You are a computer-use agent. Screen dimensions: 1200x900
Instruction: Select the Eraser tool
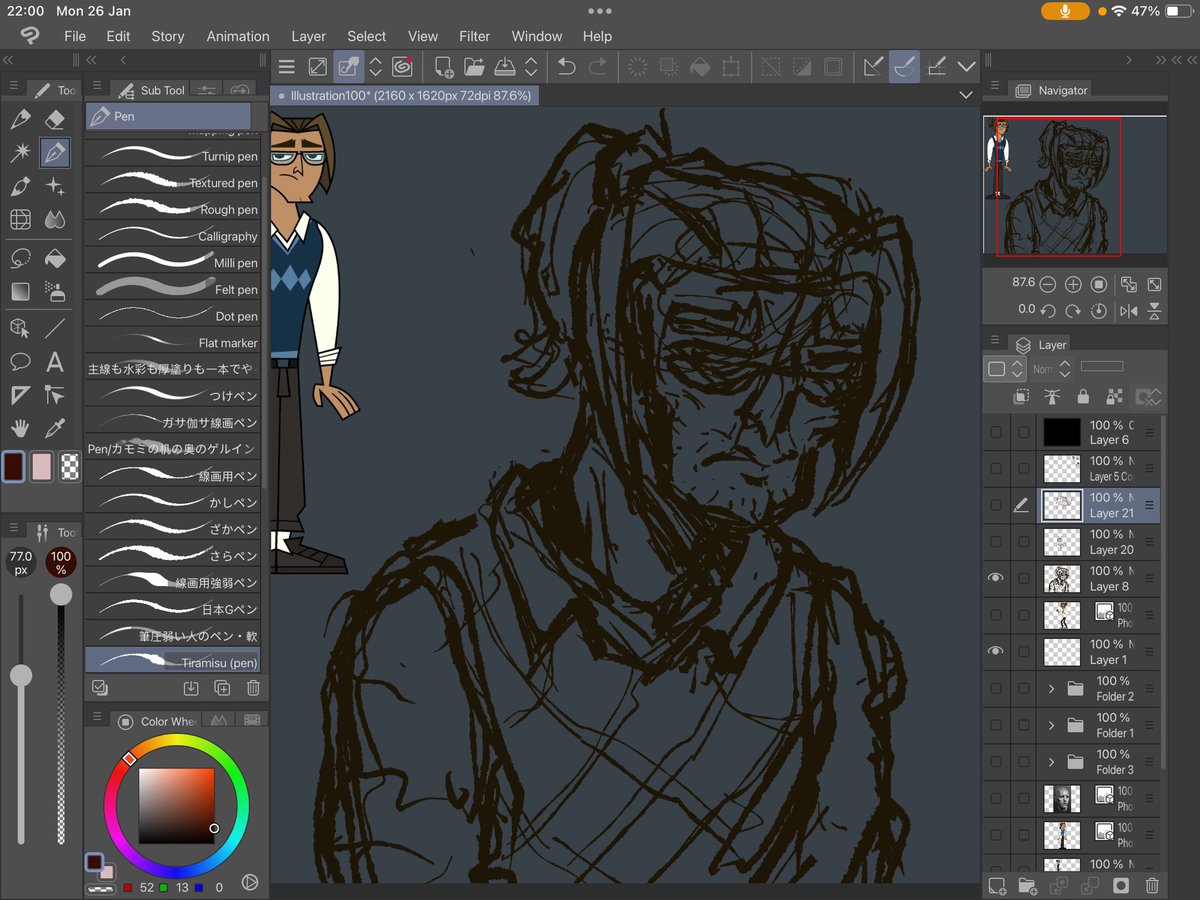[x=55, y=120]
